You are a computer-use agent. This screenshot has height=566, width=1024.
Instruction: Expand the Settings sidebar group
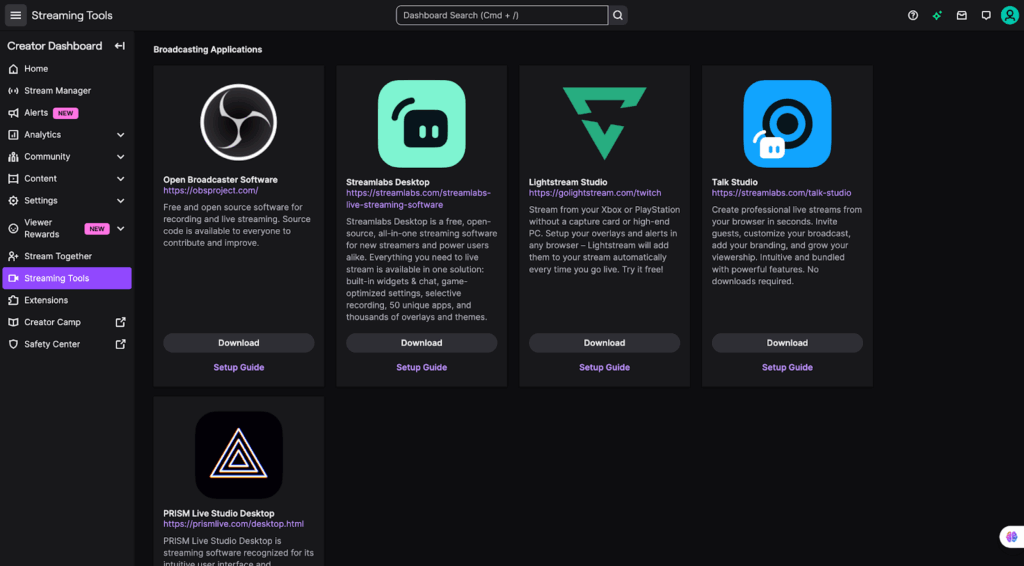(x=120, y=201)
